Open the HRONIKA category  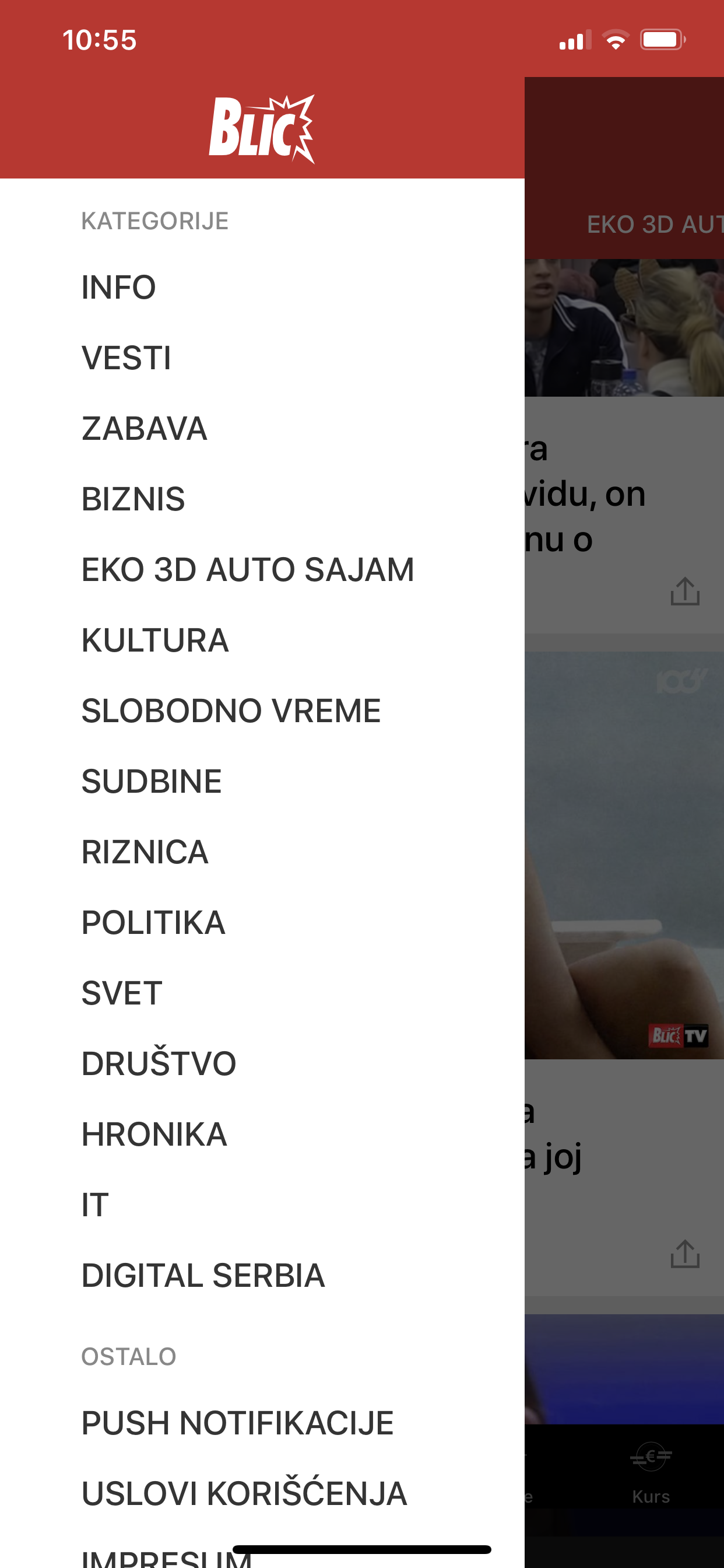click(x=154, y=1135)
